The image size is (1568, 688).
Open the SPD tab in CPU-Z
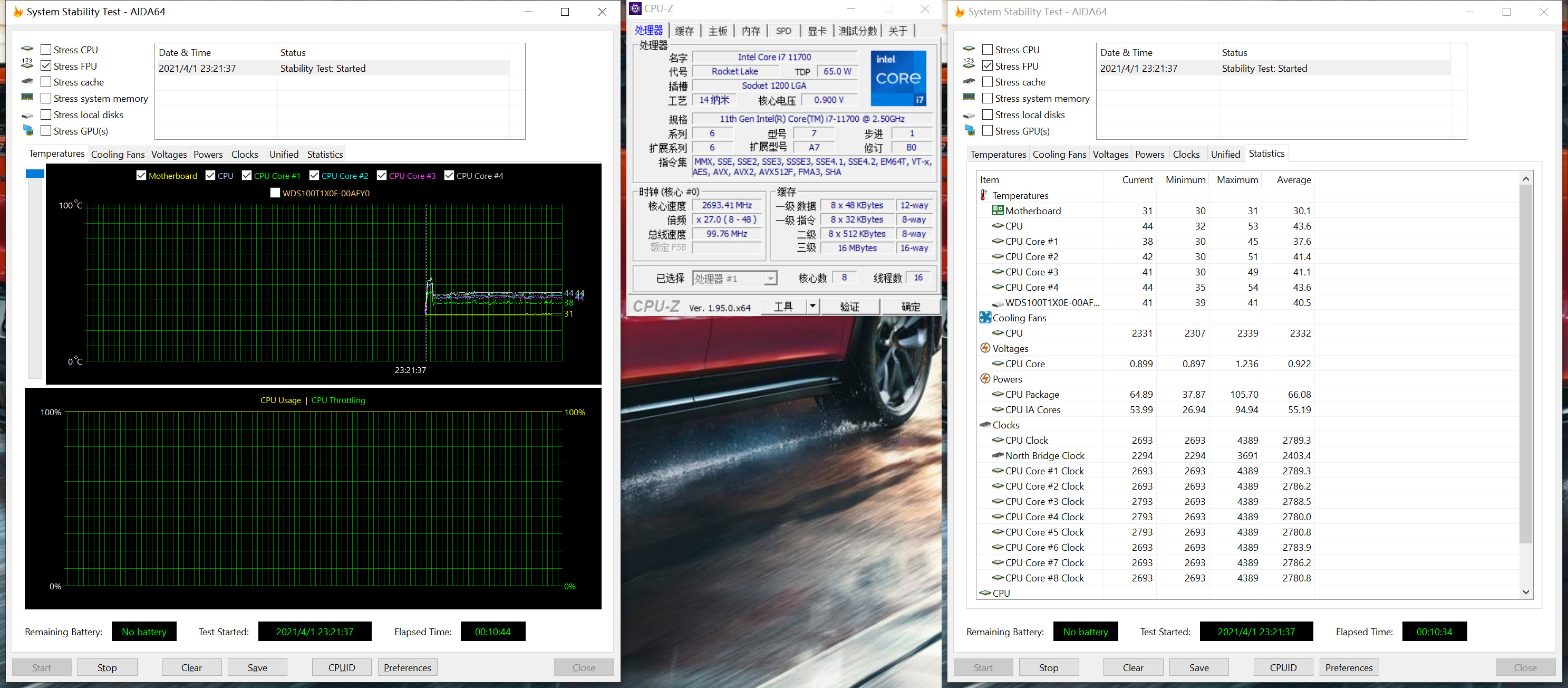point(783,31)
